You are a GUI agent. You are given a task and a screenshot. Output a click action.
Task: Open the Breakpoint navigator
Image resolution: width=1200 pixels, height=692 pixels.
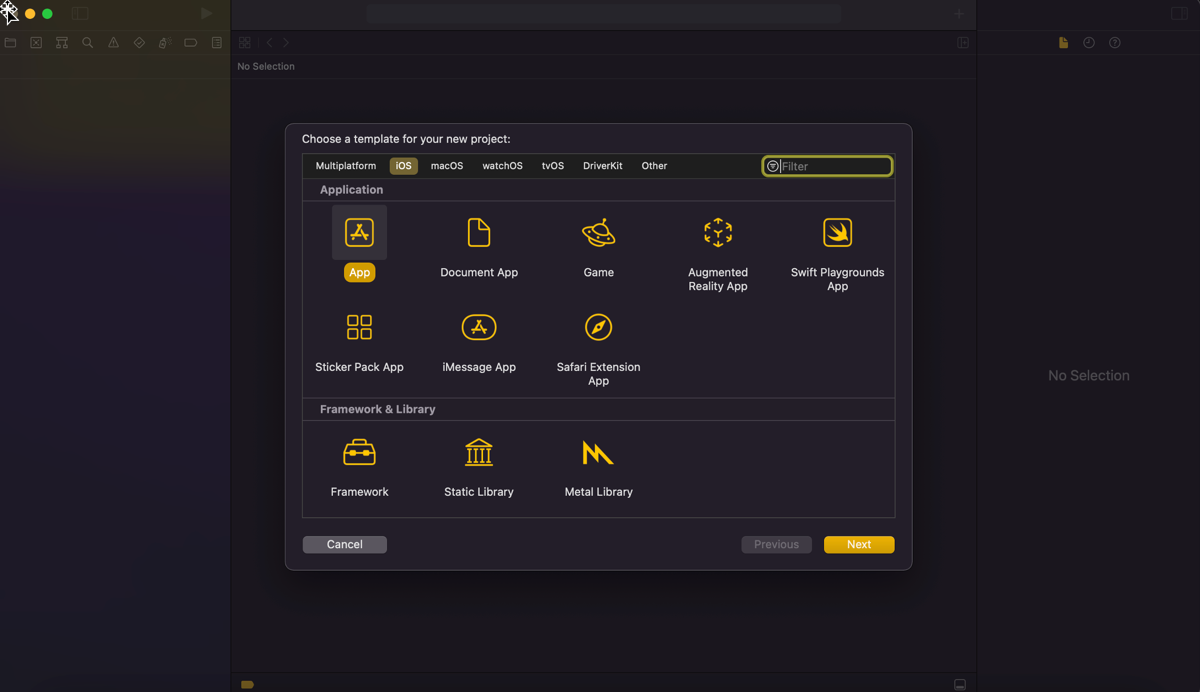[x=191, y=43]
